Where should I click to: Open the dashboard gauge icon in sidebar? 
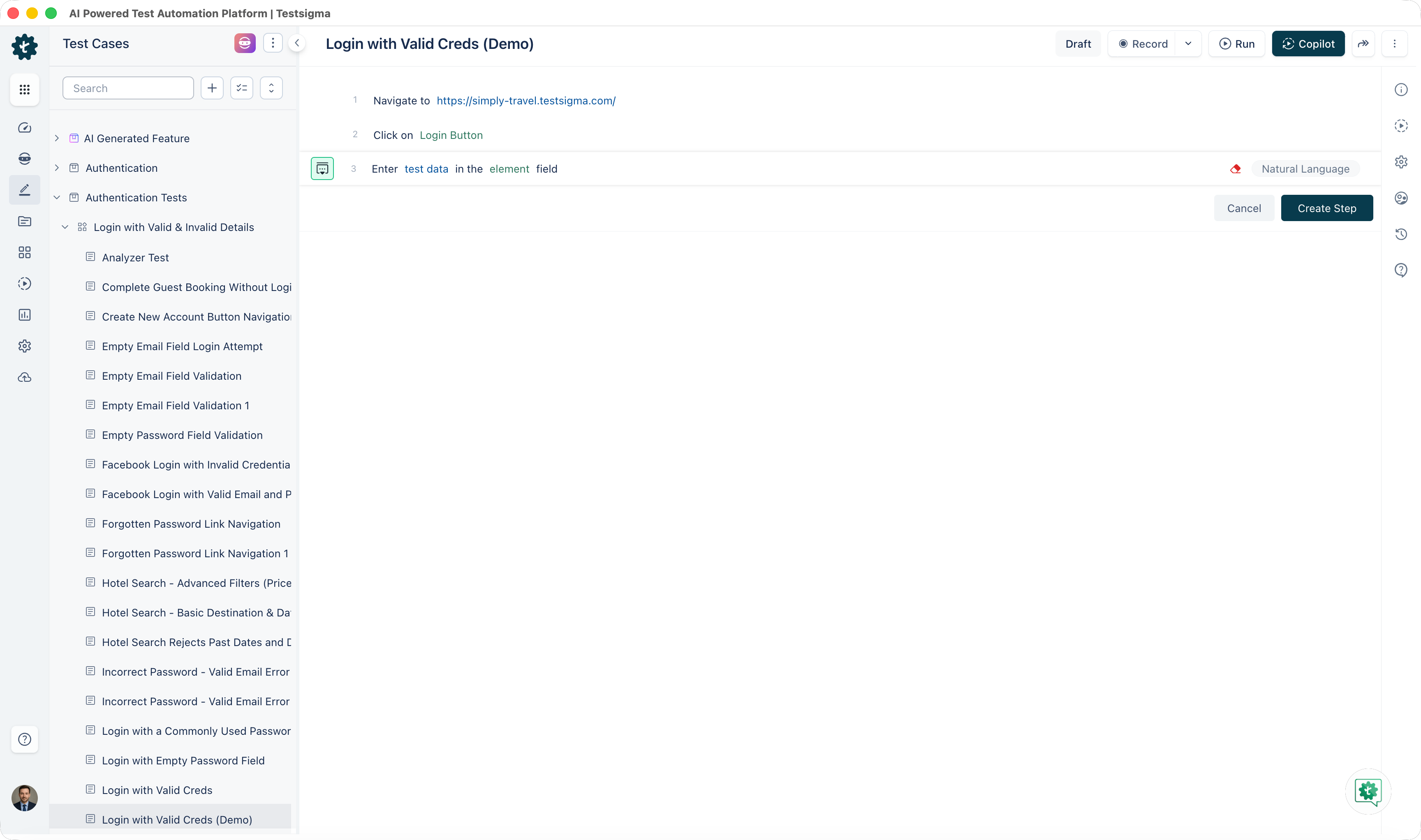[x=24, y=127]
